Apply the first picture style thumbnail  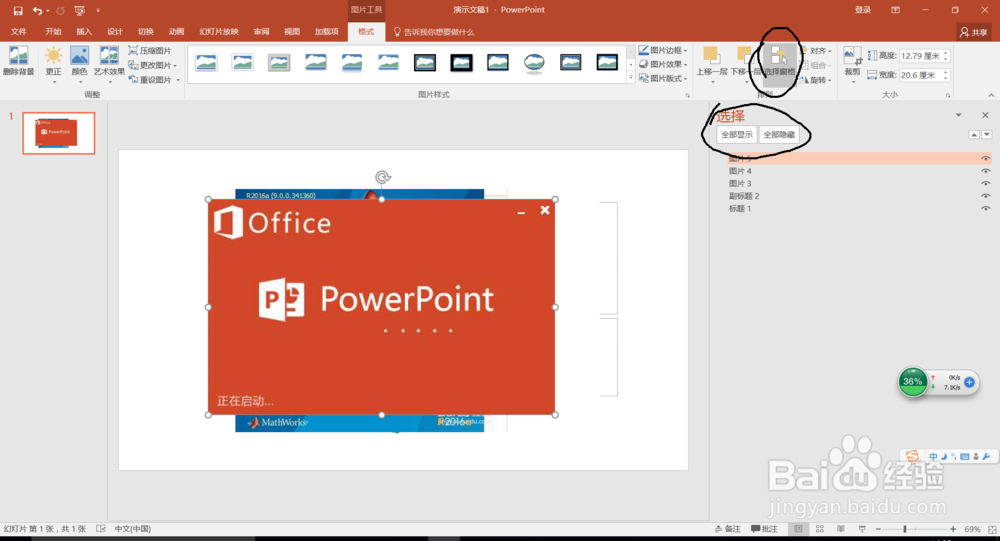tap(206, 63)
